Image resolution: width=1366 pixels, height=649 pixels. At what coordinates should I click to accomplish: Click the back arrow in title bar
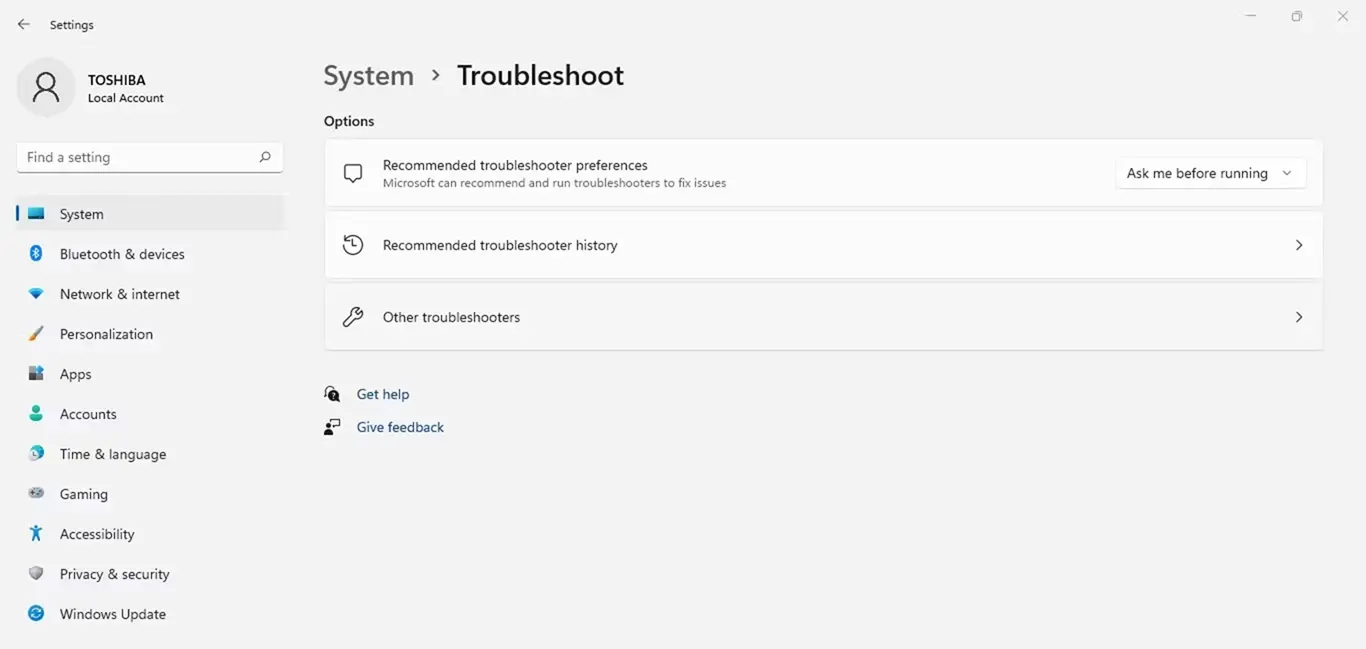point(24,24)
